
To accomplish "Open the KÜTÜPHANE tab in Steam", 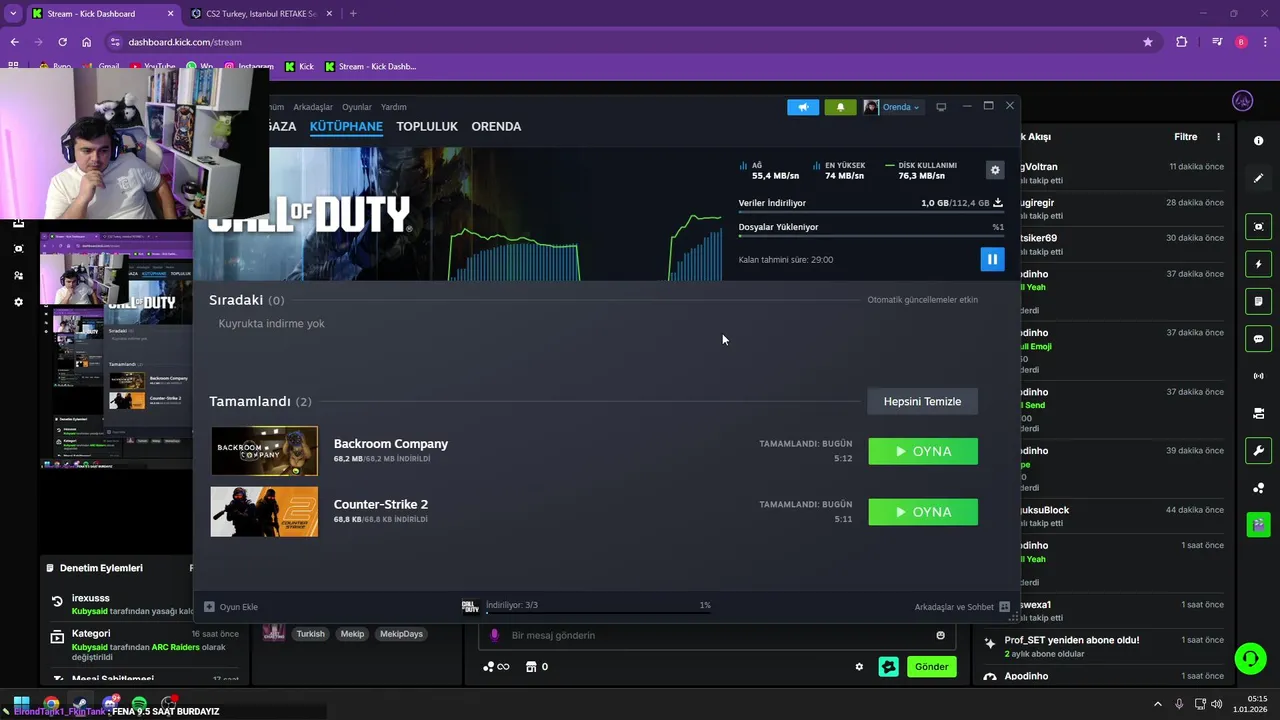I will (346, 126).
